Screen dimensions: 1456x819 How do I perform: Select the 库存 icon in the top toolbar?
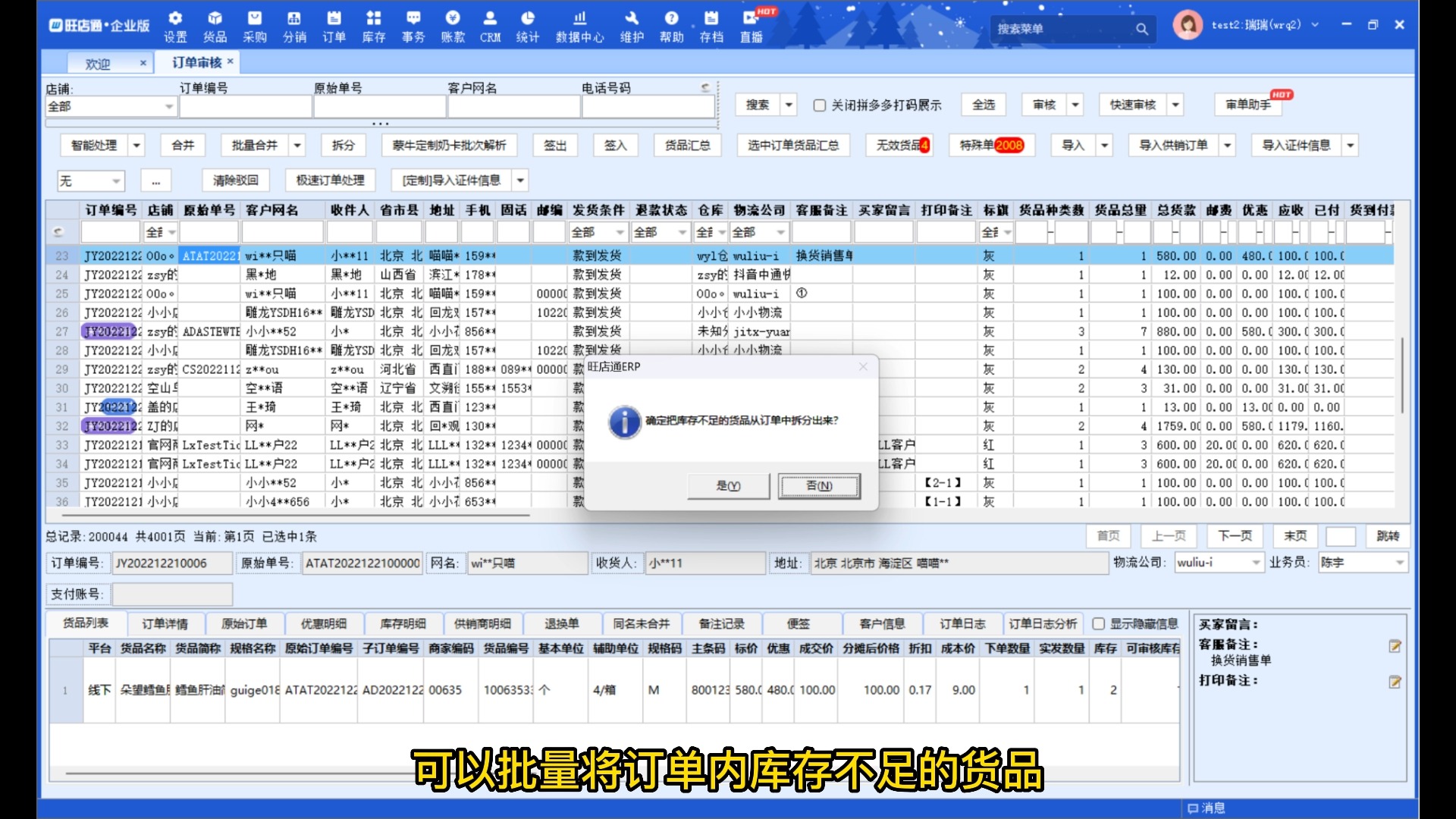374,25
